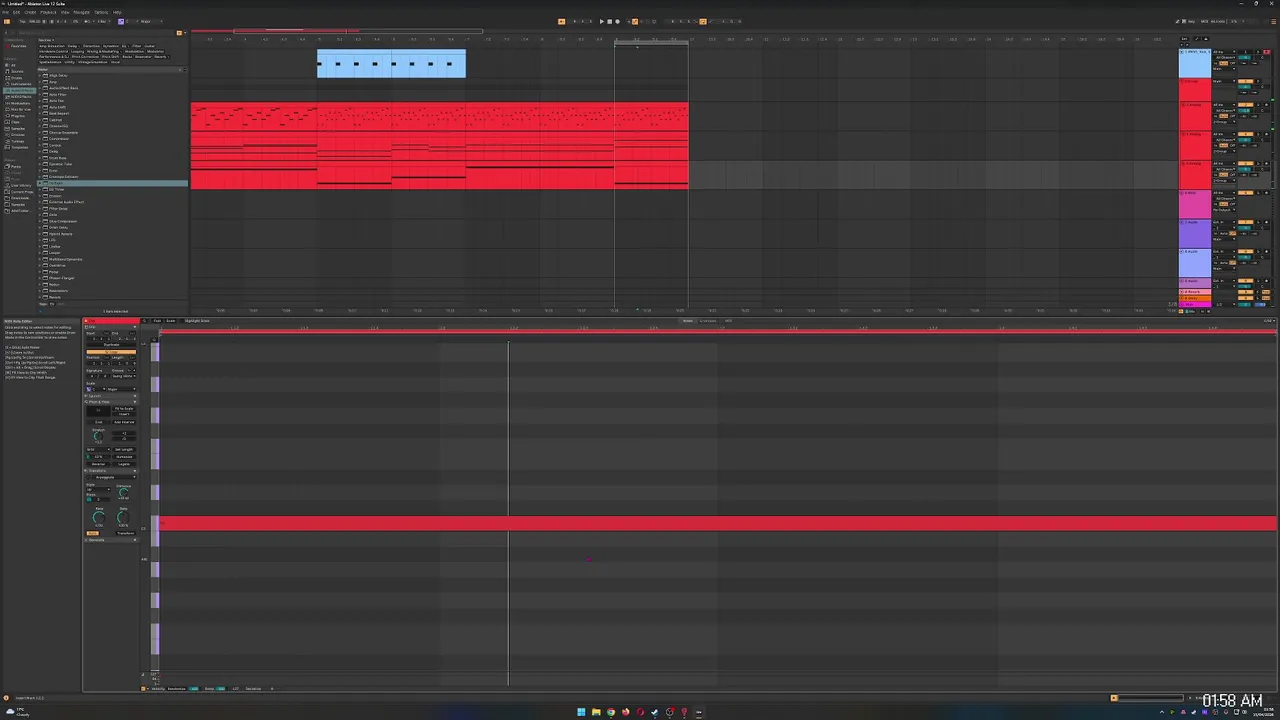Collapse the Pitch & Time section

(134, 402)
